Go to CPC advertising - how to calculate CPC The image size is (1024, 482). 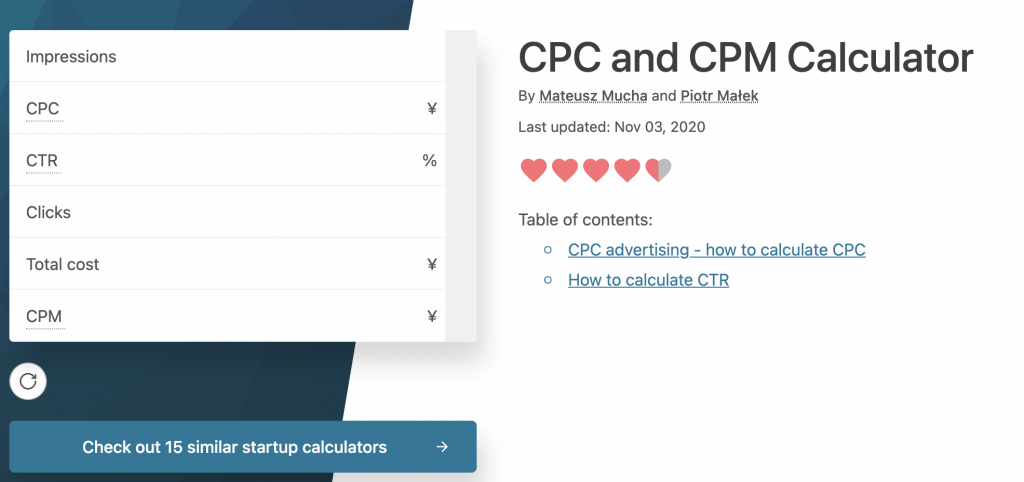click(x=716, y=249)
